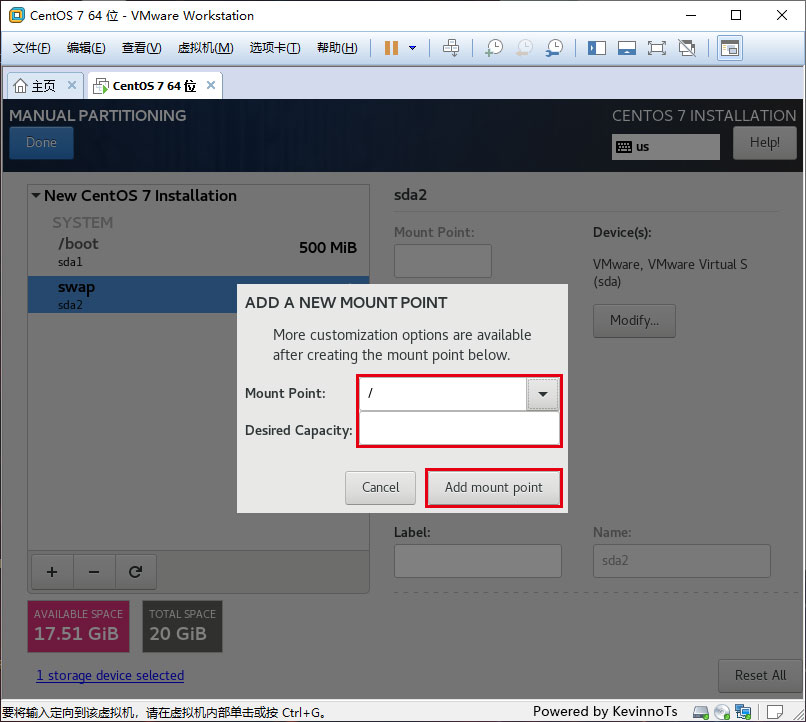806x722 pixels.
Task: Remove the partition with the minus button
Action: pos(94,571)
